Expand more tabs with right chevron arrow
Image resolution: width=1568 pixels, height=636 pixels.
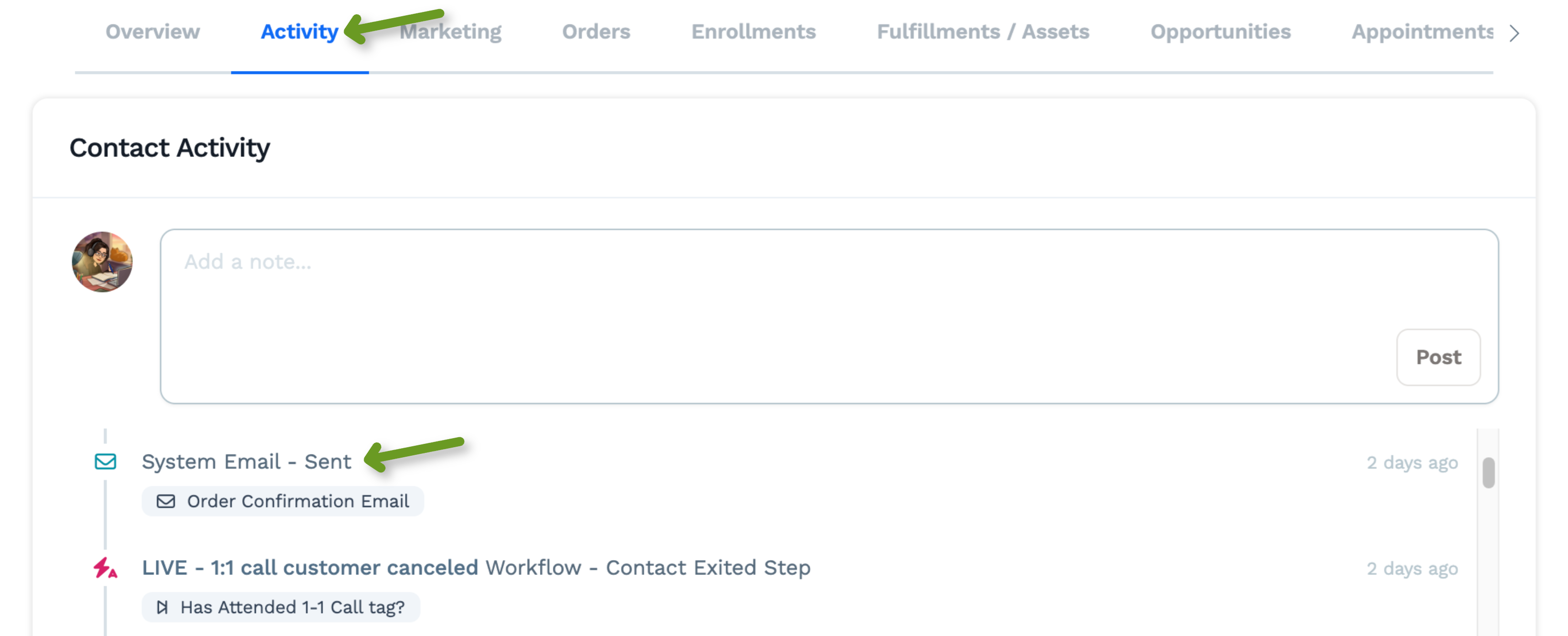(1514, 33)
